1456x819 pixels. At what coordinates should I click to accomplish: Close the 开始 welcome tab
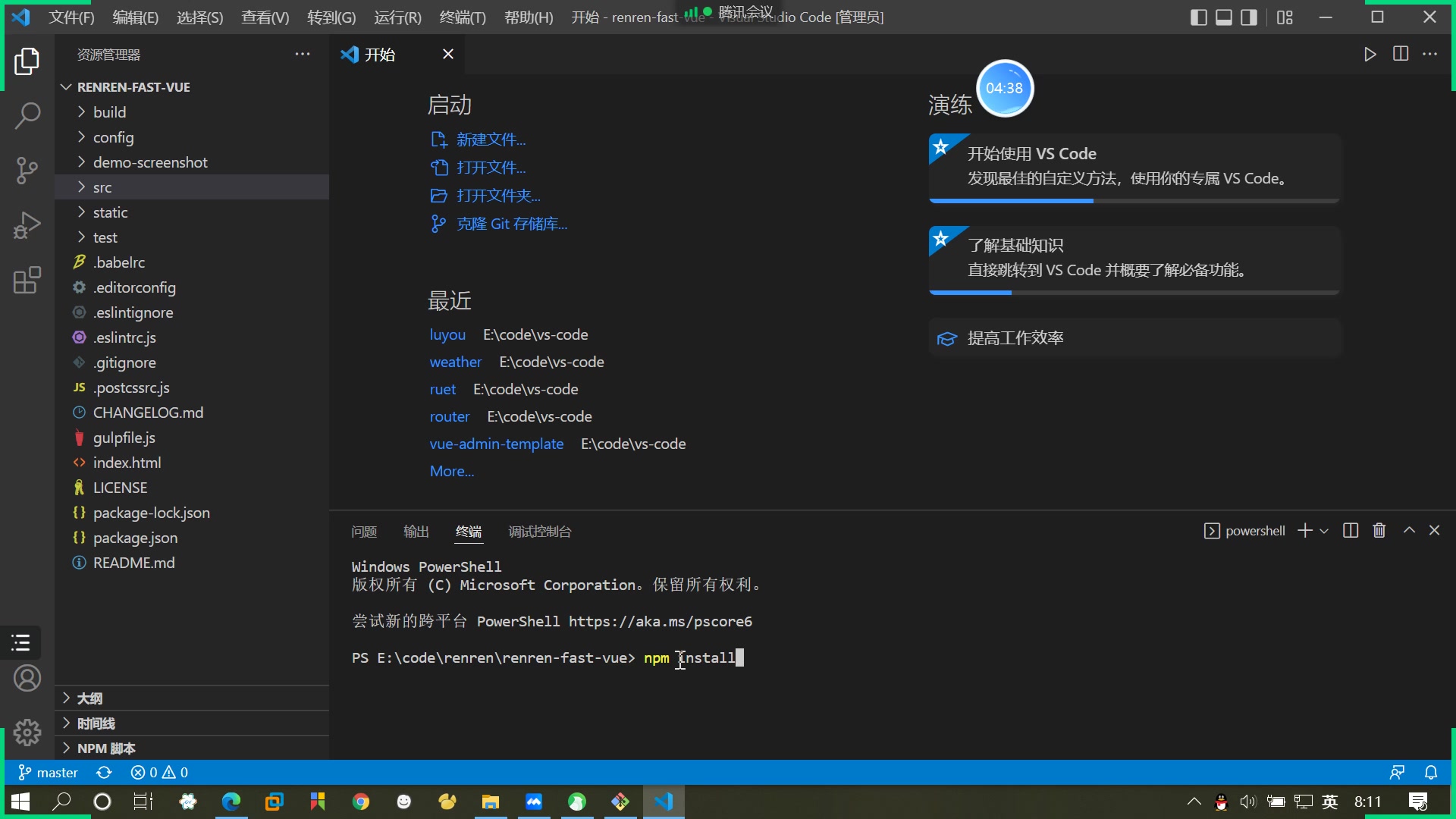448,54
